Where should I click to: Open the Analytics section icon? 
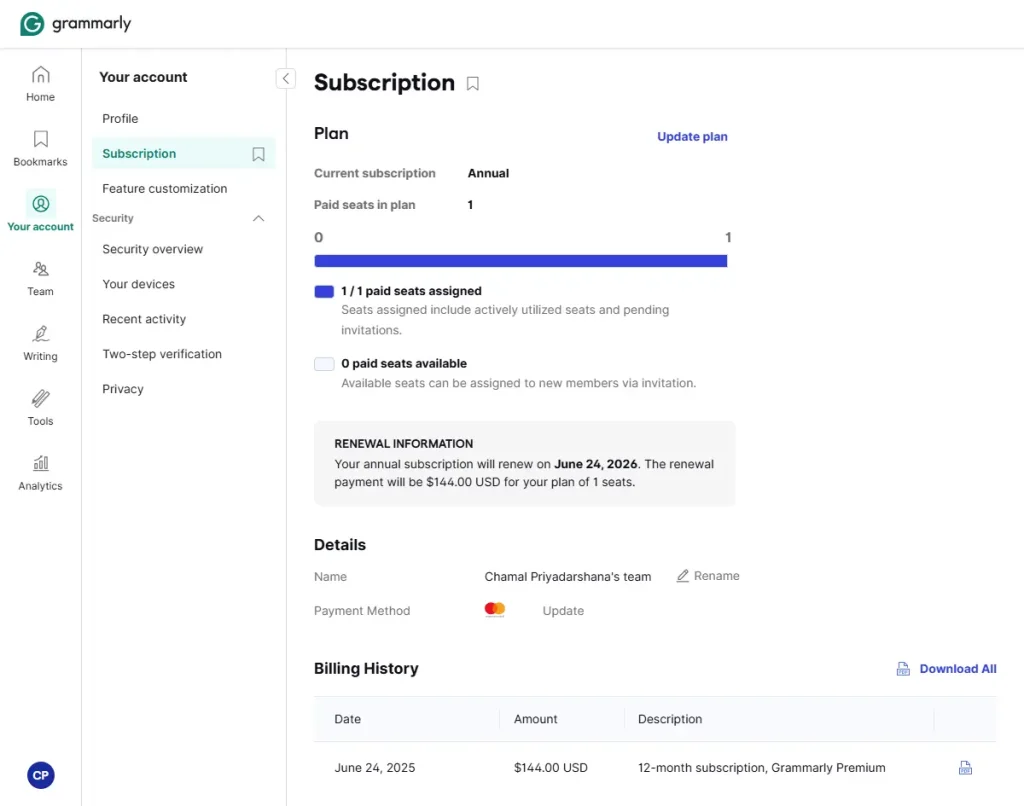click(x=40, y=463)
